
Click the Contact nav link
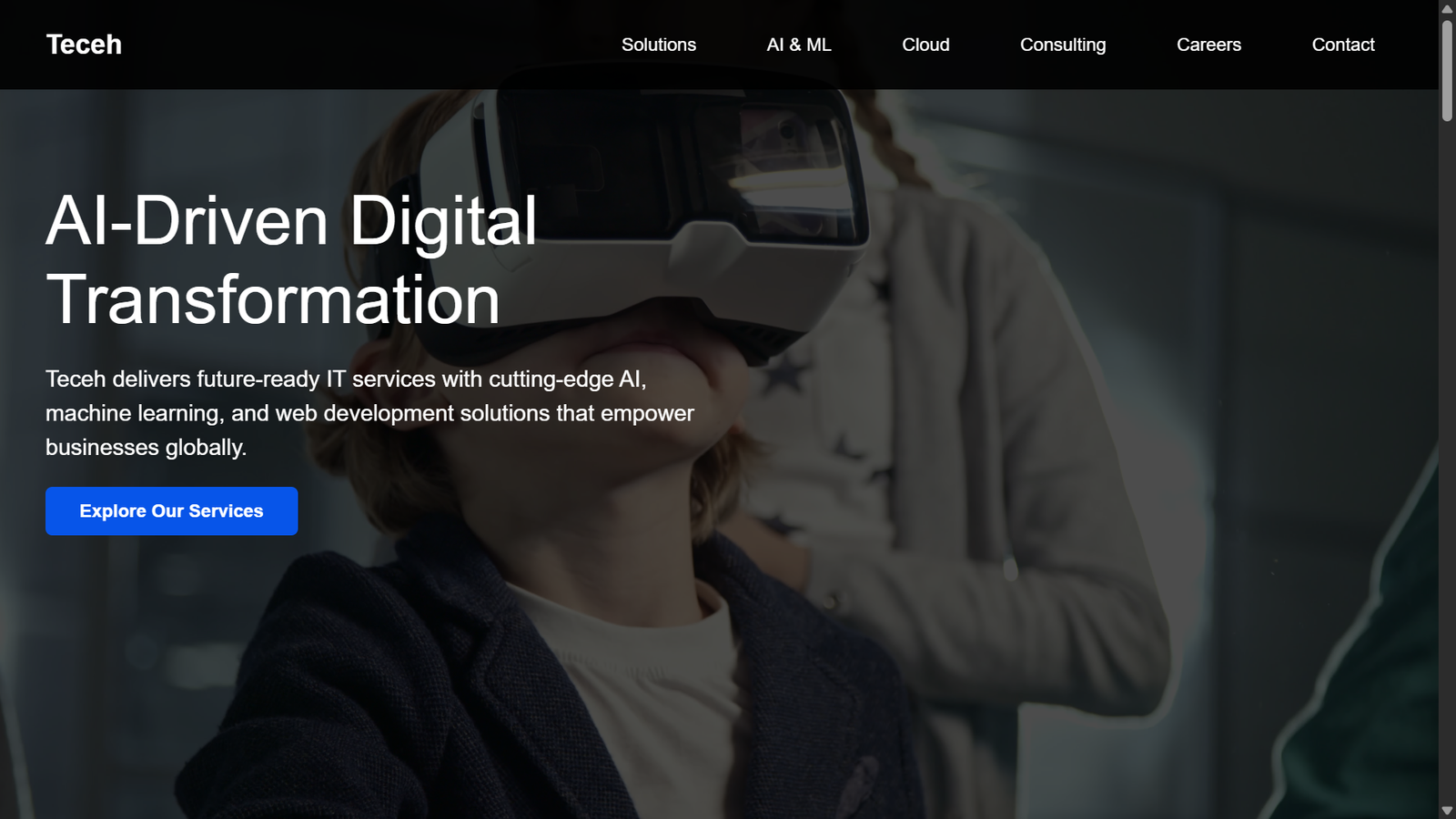click(x=1342, y=45)
